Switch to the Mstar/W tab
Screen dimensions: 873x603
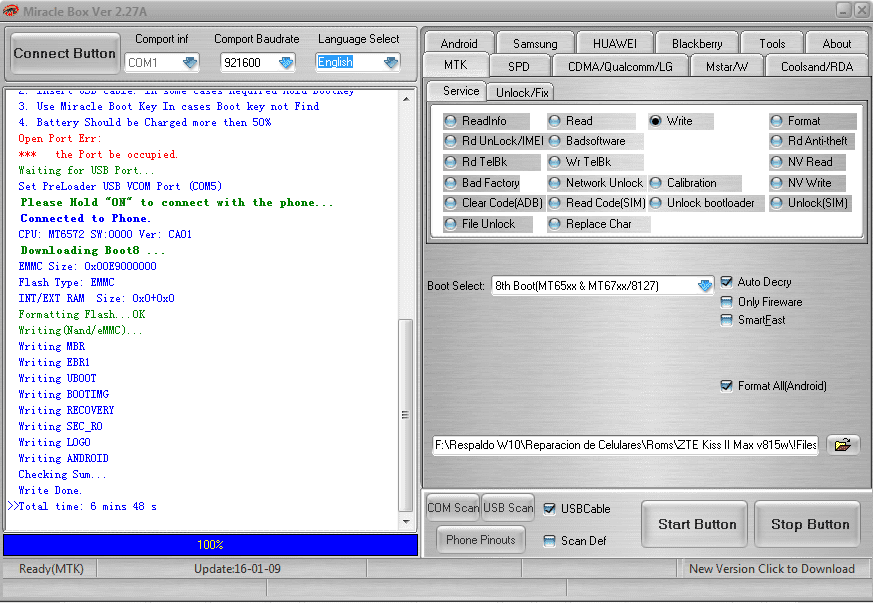(x=727, y=66)
